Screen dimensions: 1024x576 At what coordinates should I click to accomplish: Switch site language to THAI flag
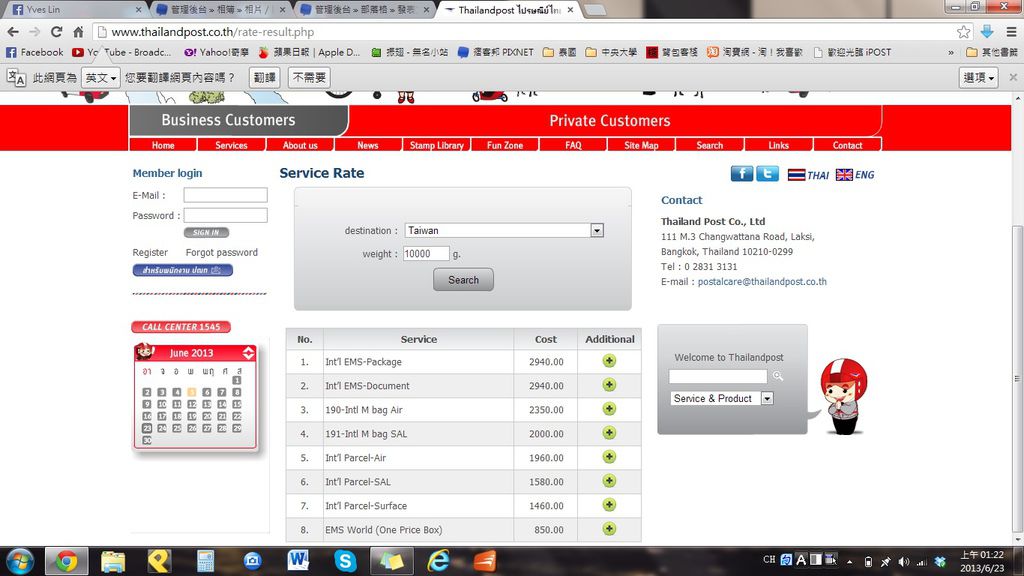[808, 175]
